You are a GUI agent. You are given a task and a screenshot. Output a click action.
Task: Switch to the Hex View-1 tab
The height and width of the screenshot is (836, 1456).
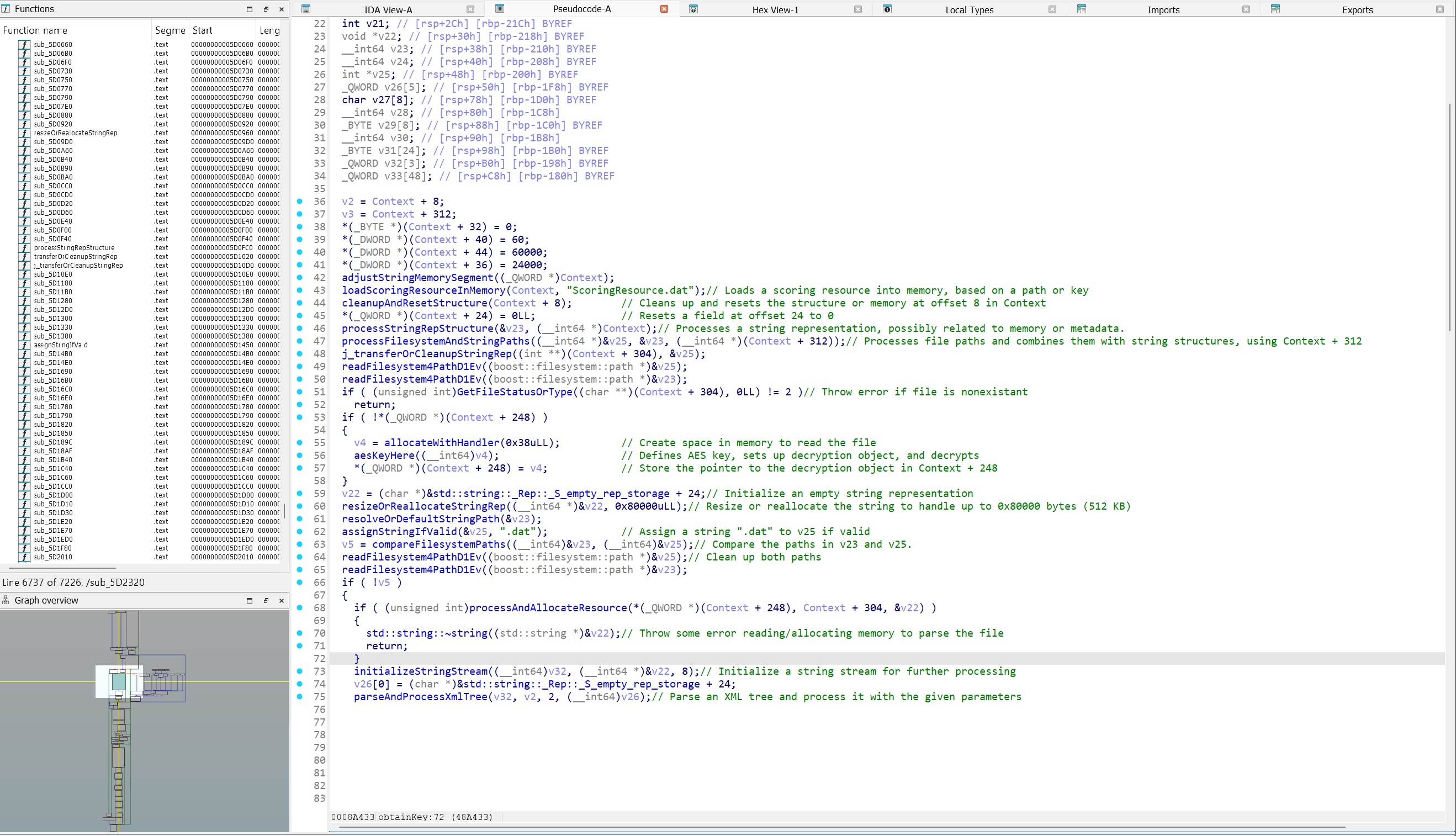point(775,10)
